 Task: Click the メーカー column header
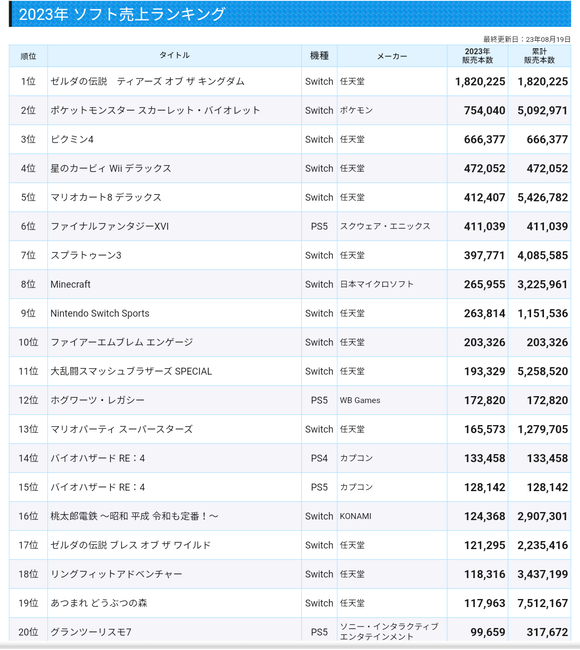[392, 56]
